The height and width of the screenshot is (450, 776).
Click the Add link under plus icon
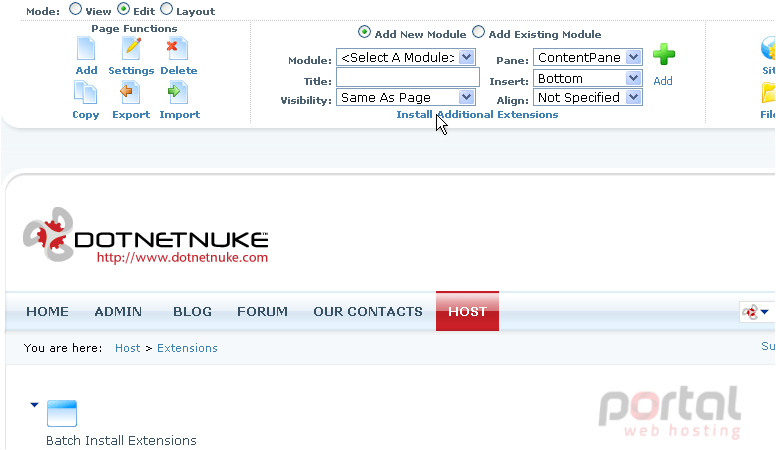point(663,81)
